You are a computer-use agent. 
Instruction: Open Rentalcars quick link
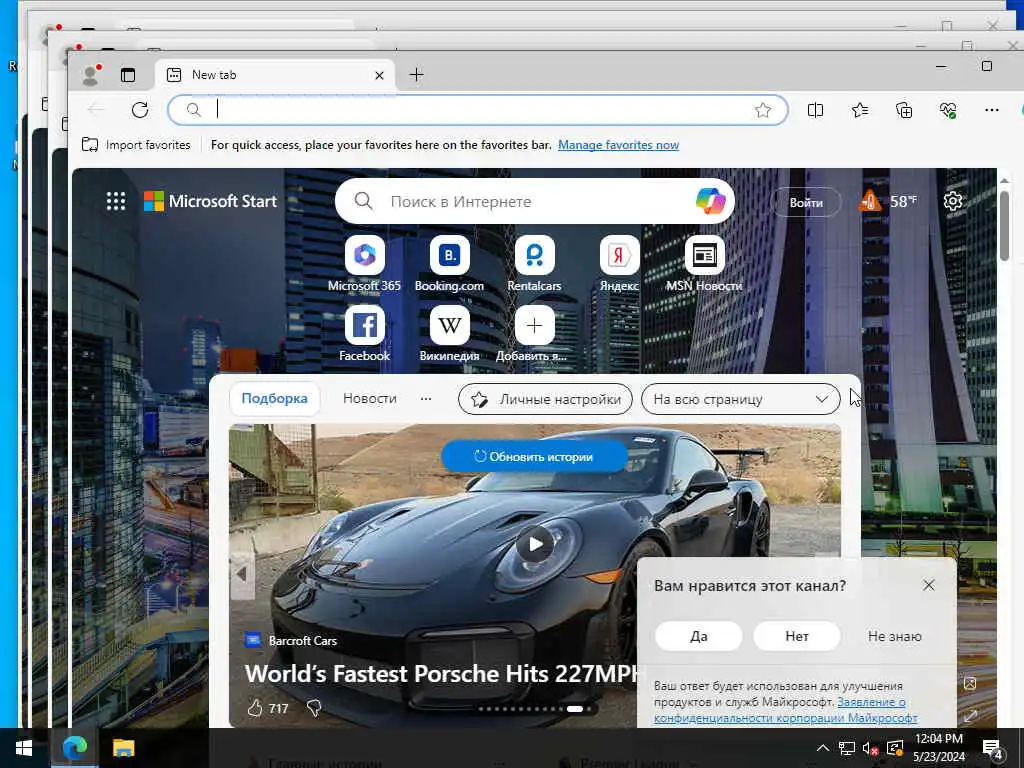click(x=534, y=263)
